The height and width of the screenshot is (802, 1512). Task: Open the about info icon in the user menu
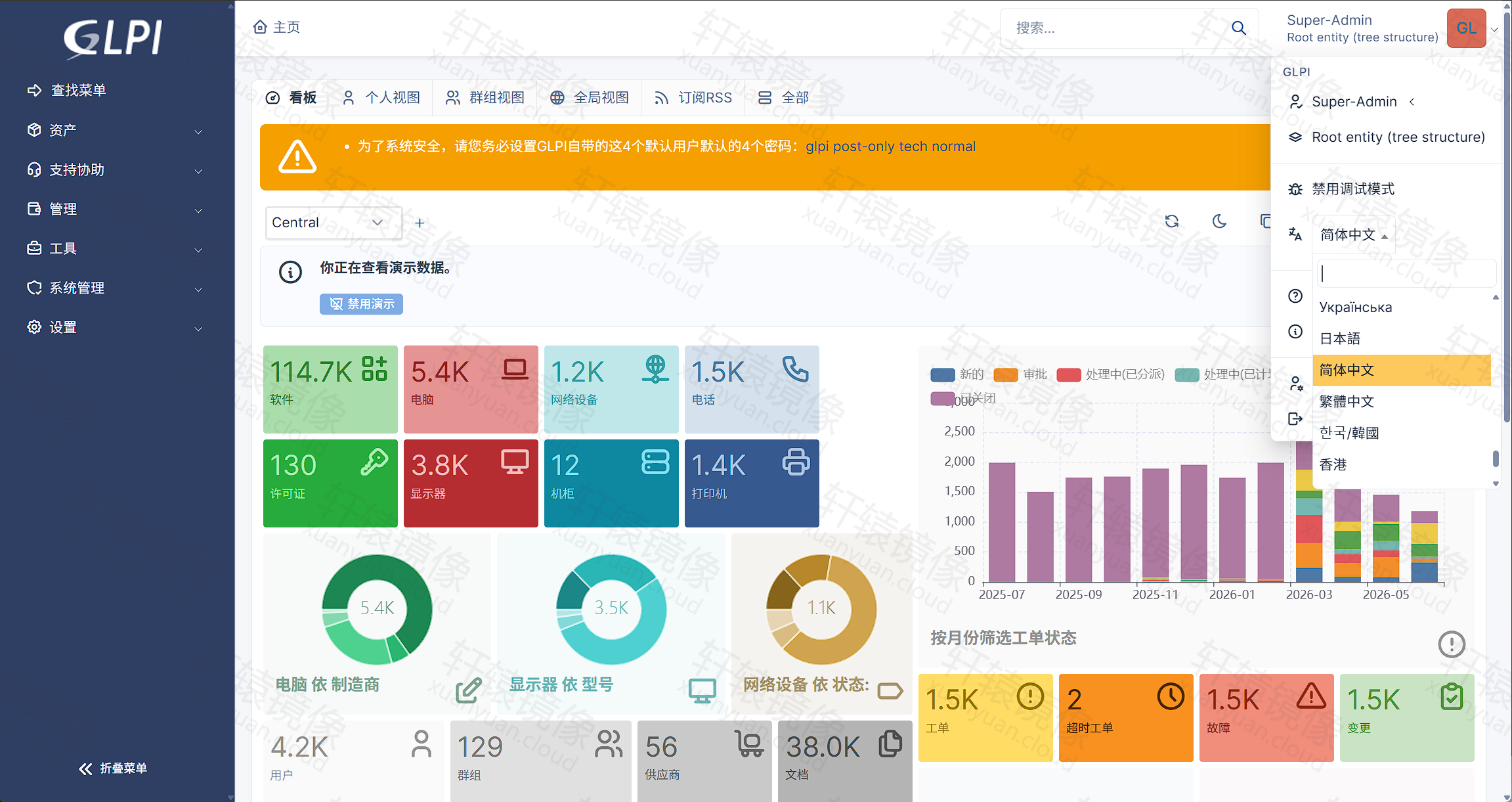pos(1295,331)
